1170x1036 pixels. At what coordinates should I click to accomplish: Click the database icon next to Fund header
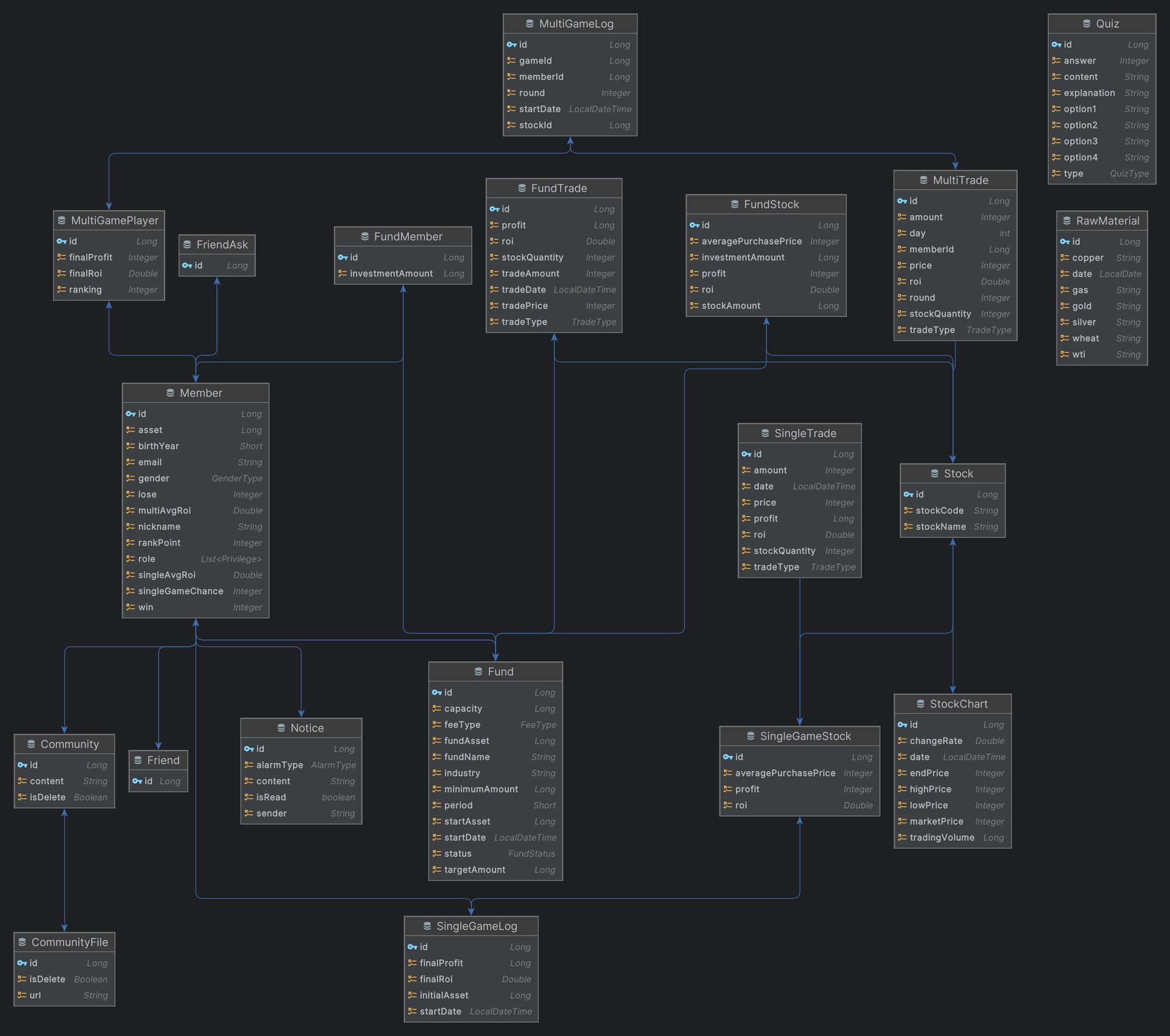pyautogui.click(x=478, y=672)
